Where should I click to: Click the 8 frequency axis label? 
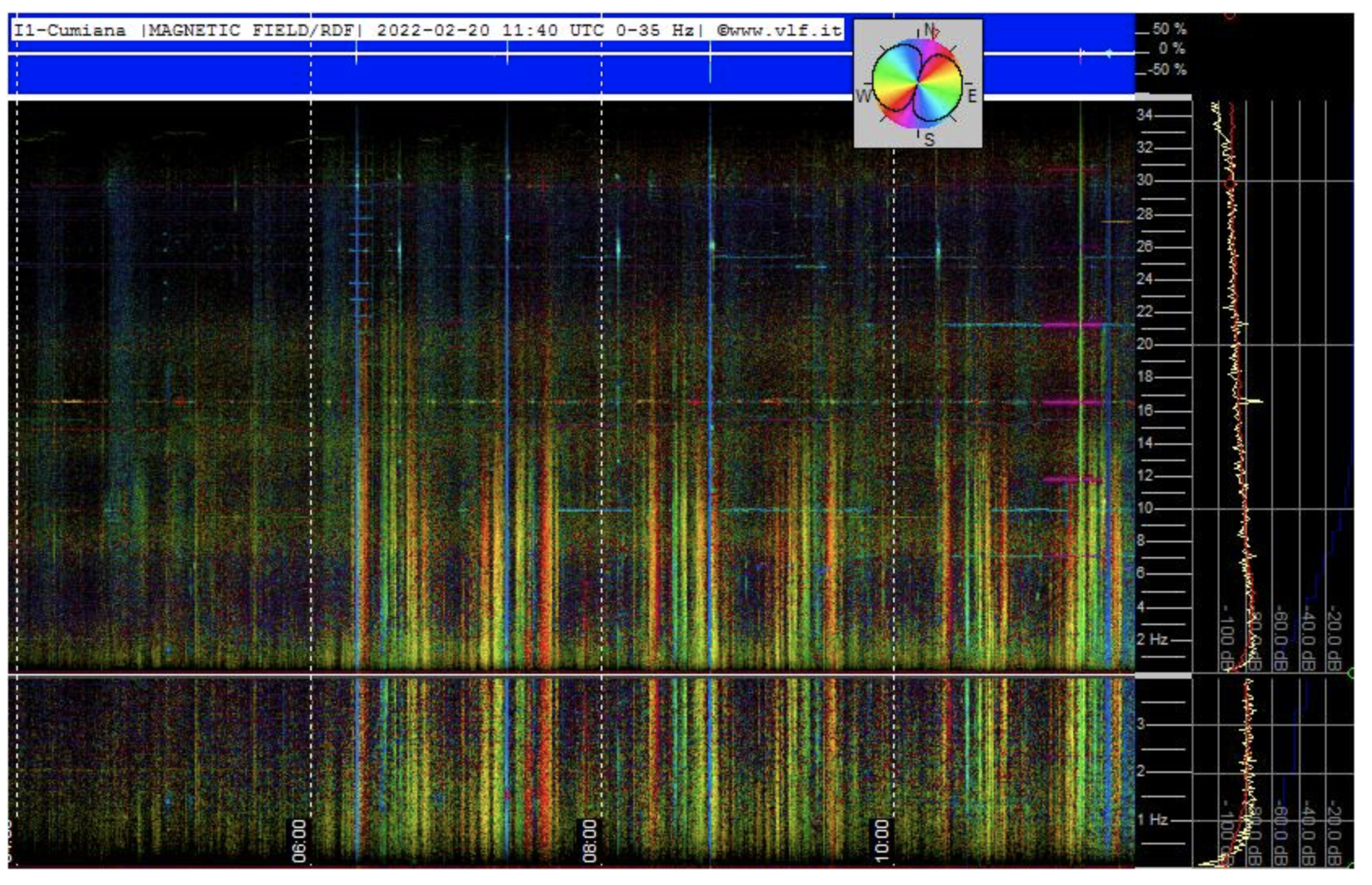[1141, 541]
